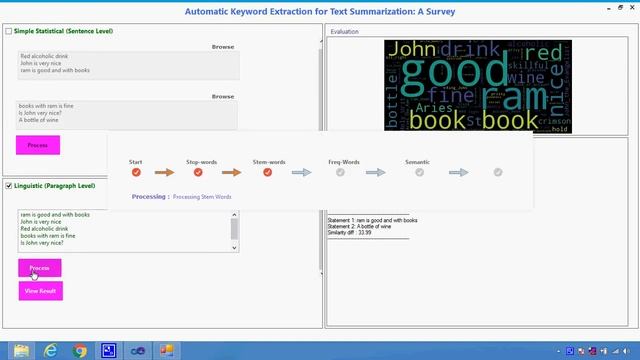The height and width of the screenshot is (360, 640).
Task: Click Process button in Simple Statistical section
Action: click(38, 145)
